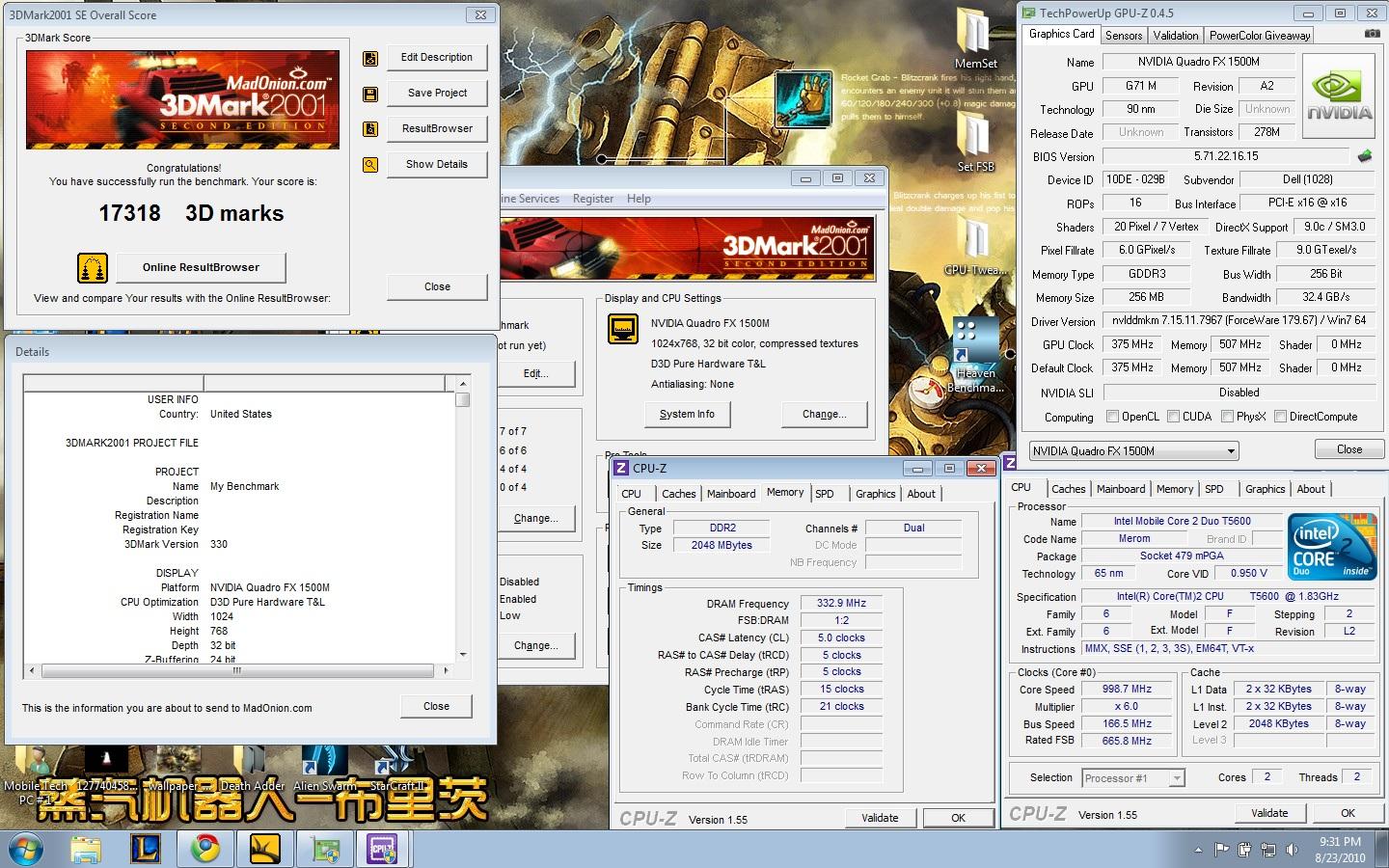Image resolution: width=1389 pixels, height=868 pixels.
Task: Toggle the OpenCL checkbox in GPU-Z
Action: pos(1113,417)
